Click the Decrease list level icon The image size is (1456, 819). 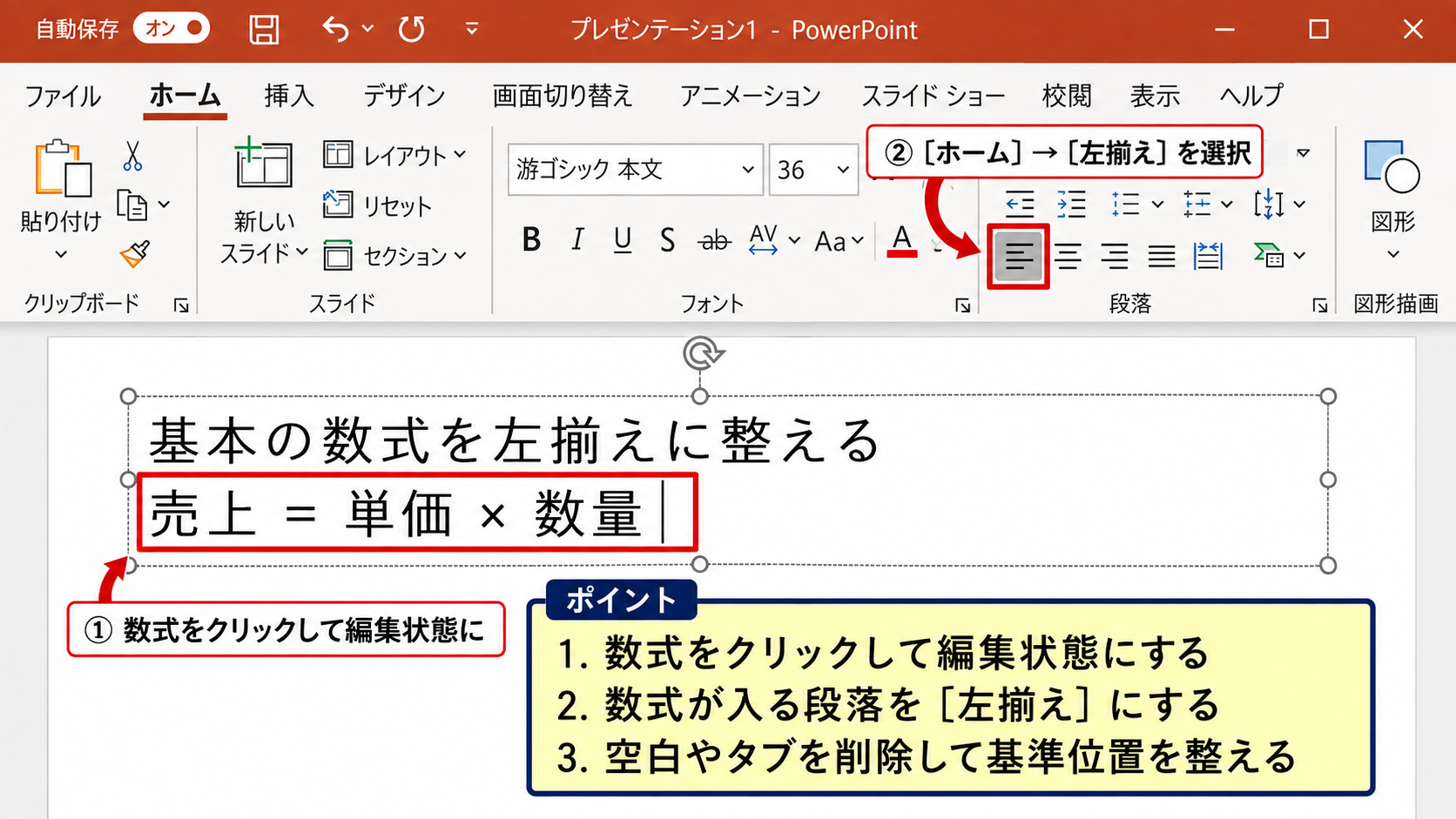(1020, 205)
